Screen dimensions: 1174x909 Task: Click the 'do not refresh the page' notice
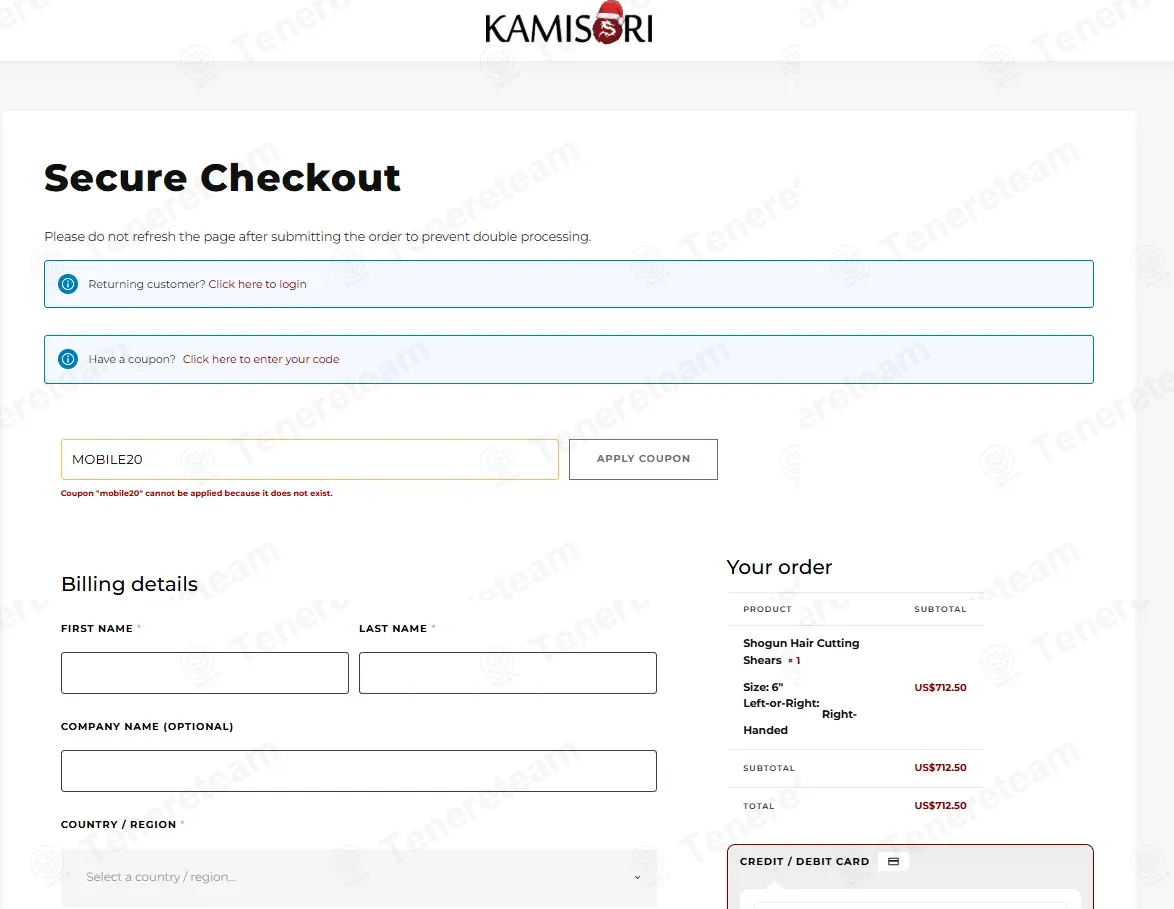[x=317, y=237]
